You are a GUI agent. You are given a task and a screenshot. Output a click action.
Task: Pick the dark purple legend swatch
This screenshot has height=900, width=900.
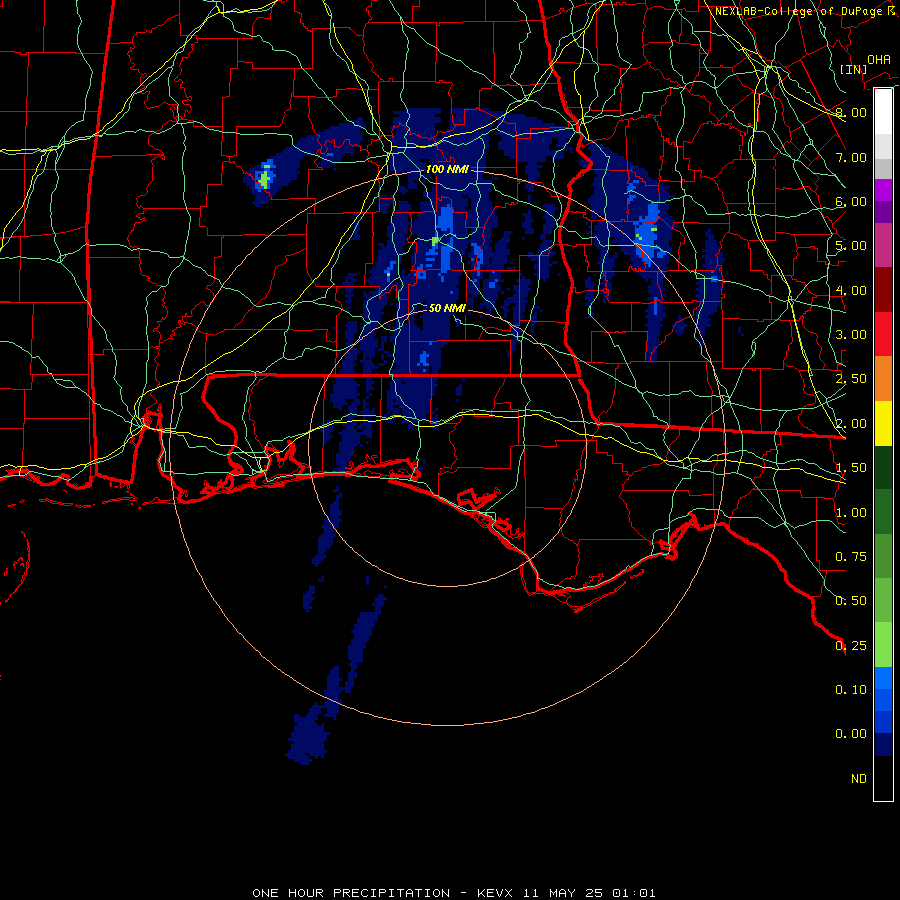[883, 212]
